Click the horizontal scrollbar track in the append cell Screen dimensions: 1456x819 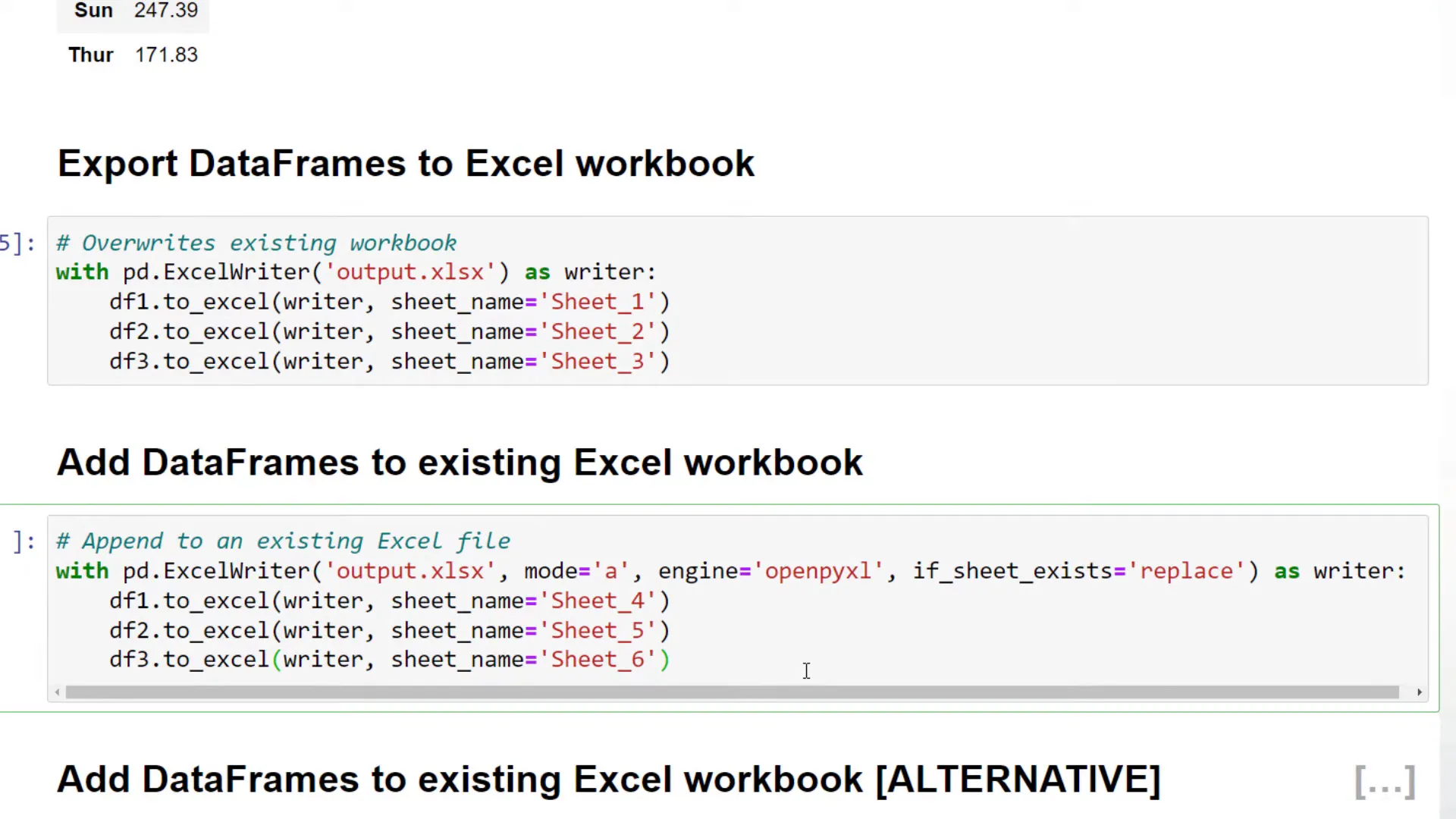[x=736, y=692]
